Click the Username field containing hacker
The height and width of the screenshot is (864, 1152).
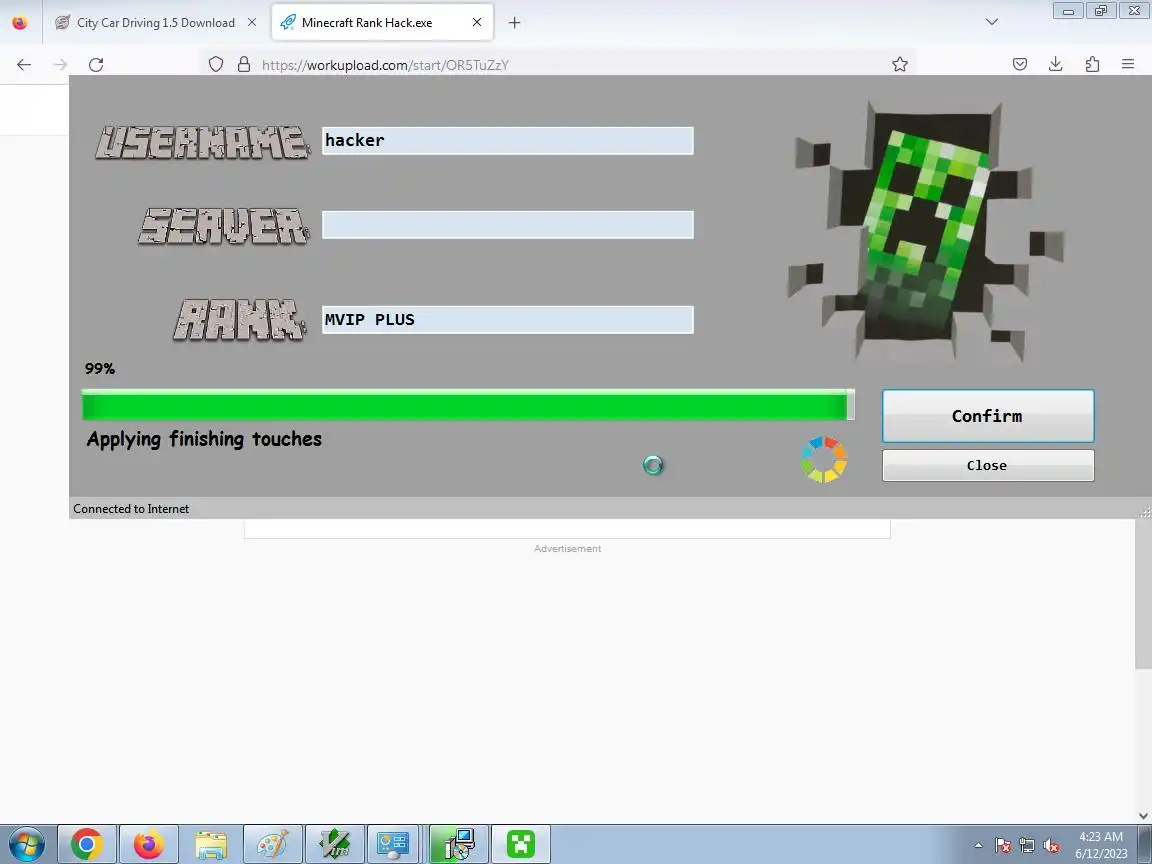tap(508, 140)
